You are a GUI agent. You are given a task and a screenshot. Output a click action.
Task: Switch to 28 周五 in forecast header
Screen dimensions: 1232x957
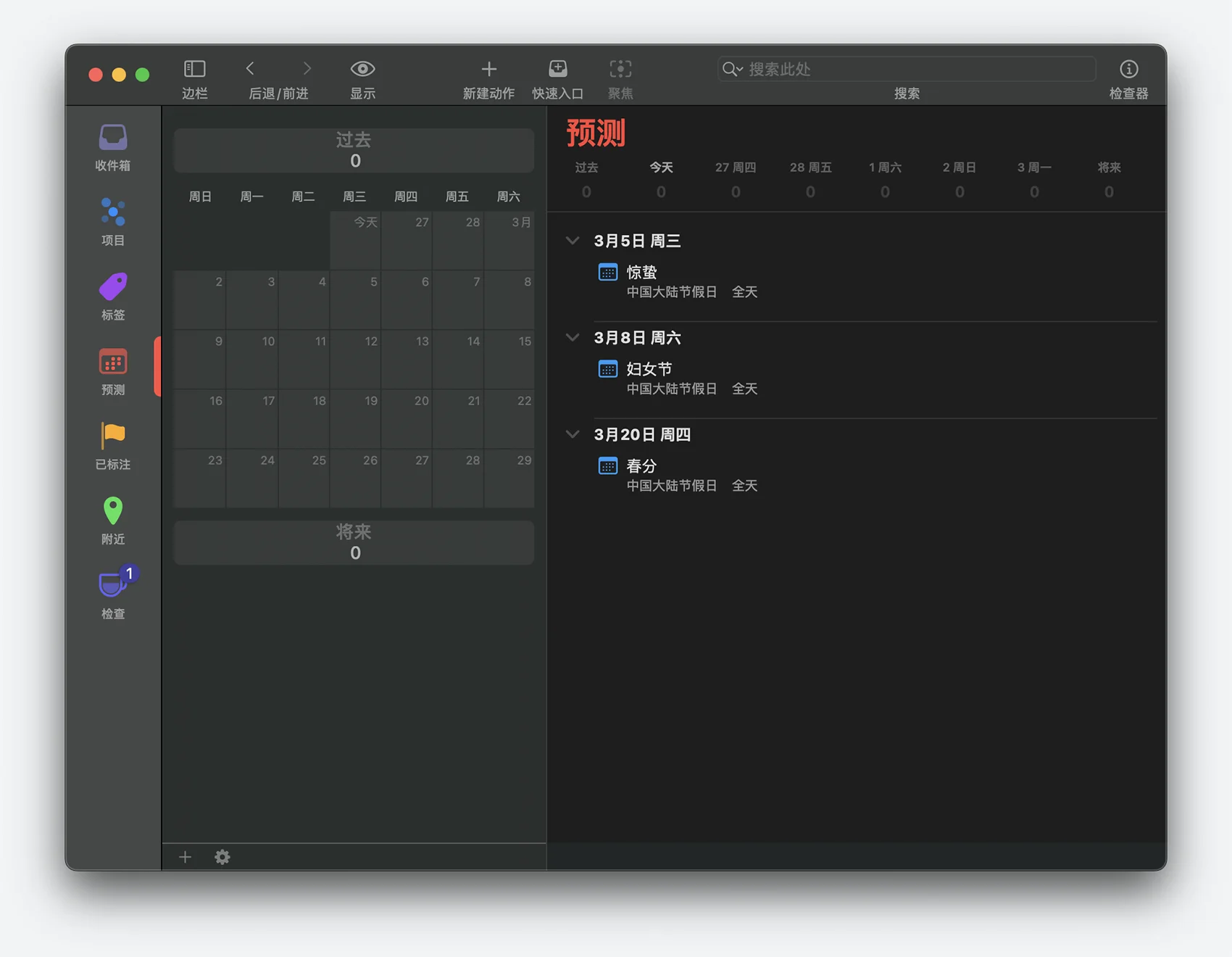click(x=810, y=179)
